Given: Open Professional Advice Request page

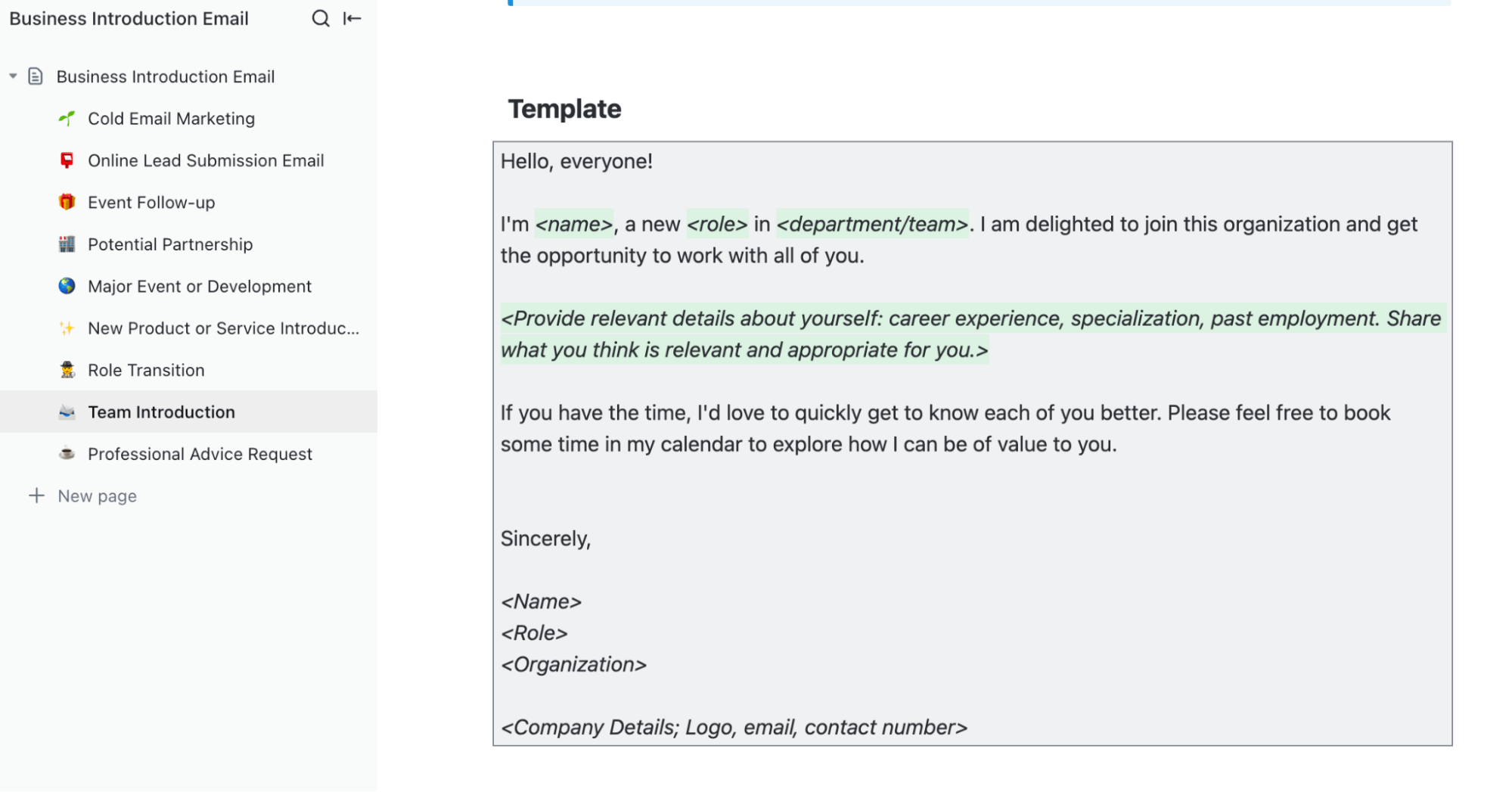Looking at the screenshot, I should click(x=200, y=454).
